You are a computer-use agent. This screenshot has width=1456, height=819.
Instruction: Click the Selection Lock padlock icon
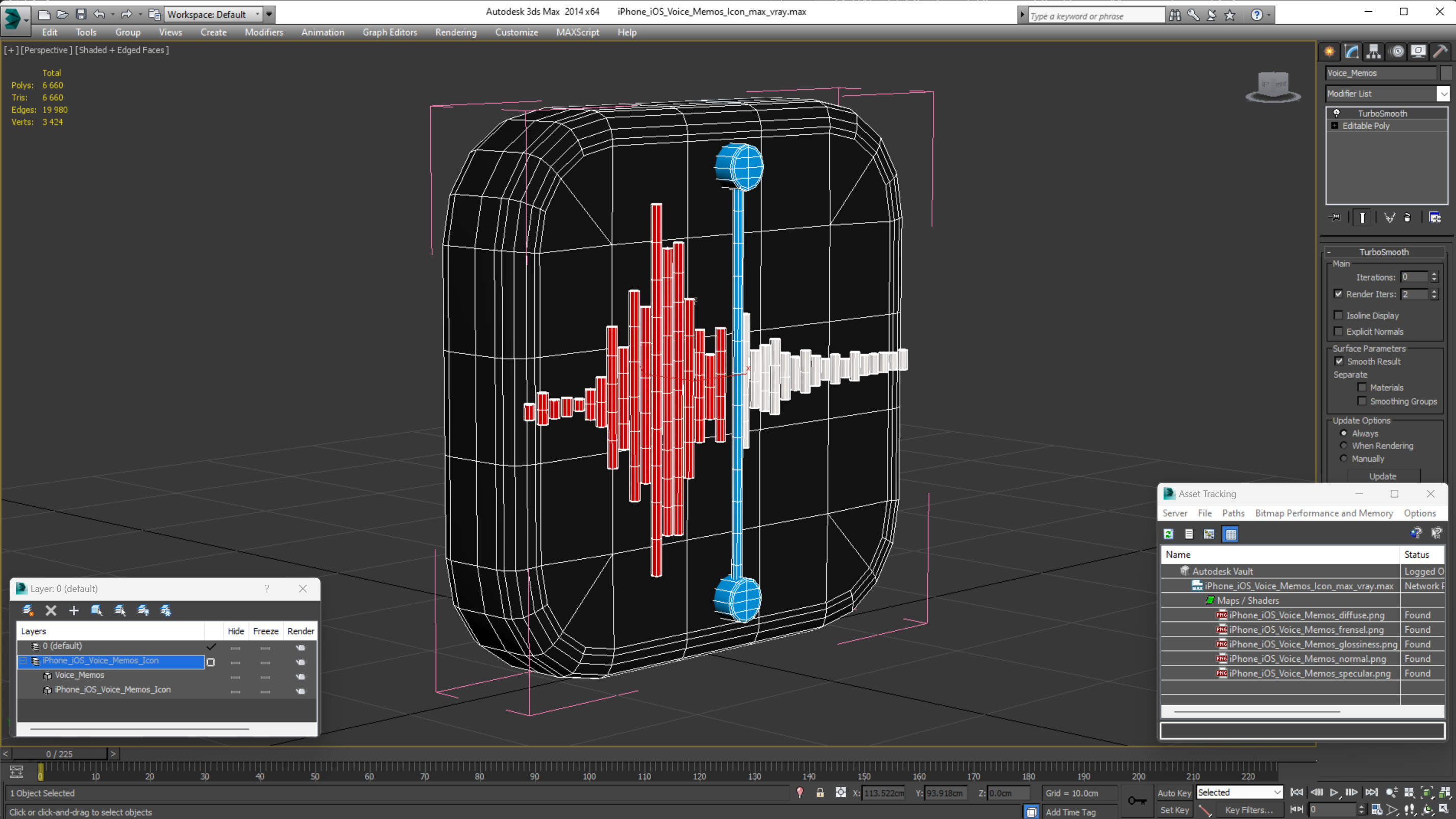click(820, 793)
